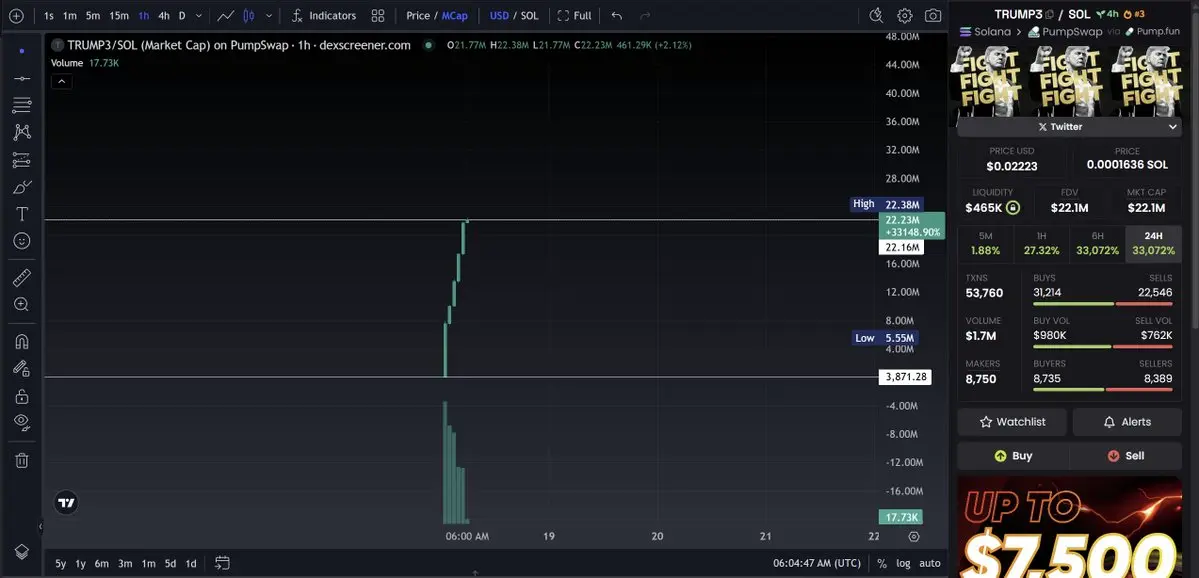1199x578 pixels.
Task: Select the crosshair cursor tool
Action: (21, 50)
